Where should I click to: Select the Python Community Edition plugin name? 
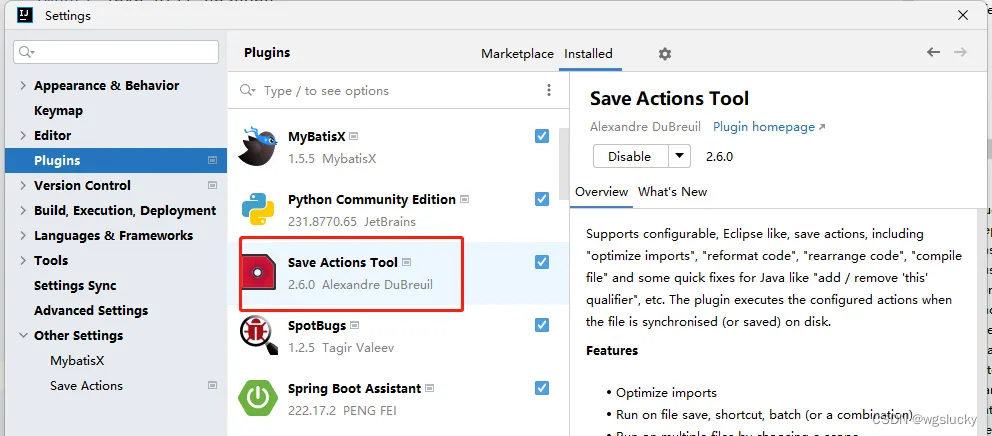point(372,199)
